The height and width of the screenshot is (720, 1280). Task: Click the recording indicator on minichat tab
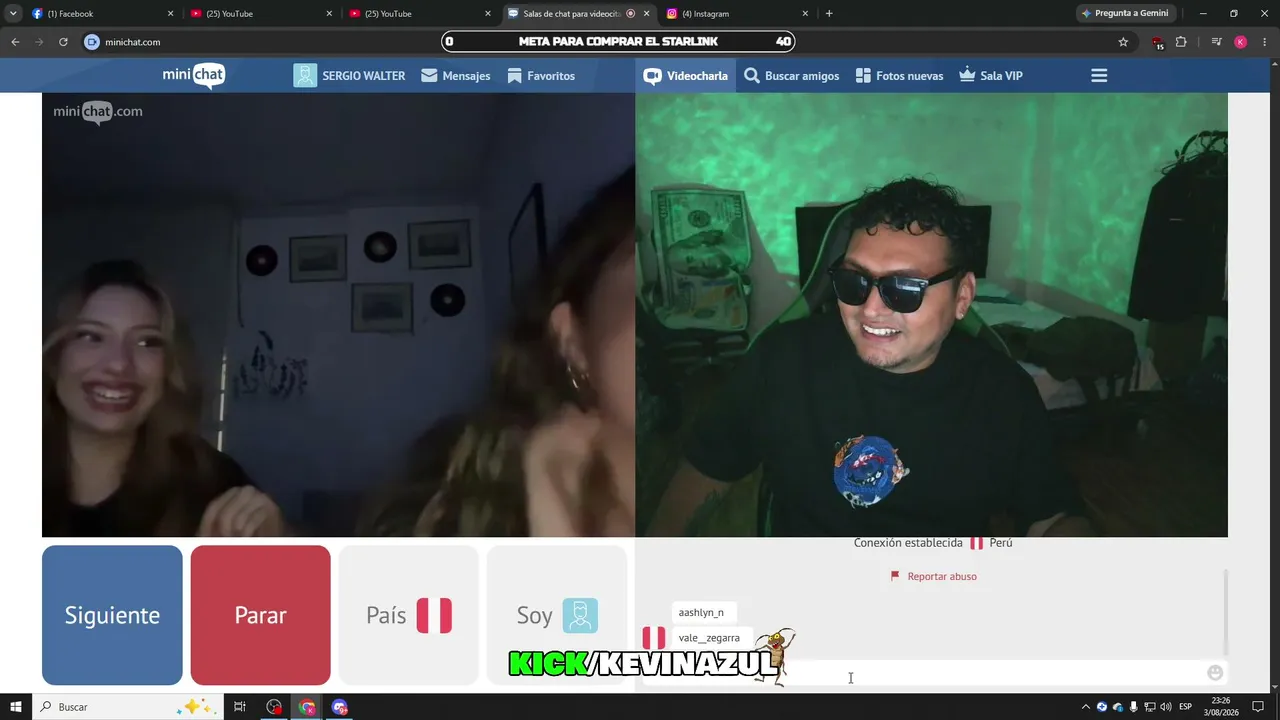[x=630, y=14]
